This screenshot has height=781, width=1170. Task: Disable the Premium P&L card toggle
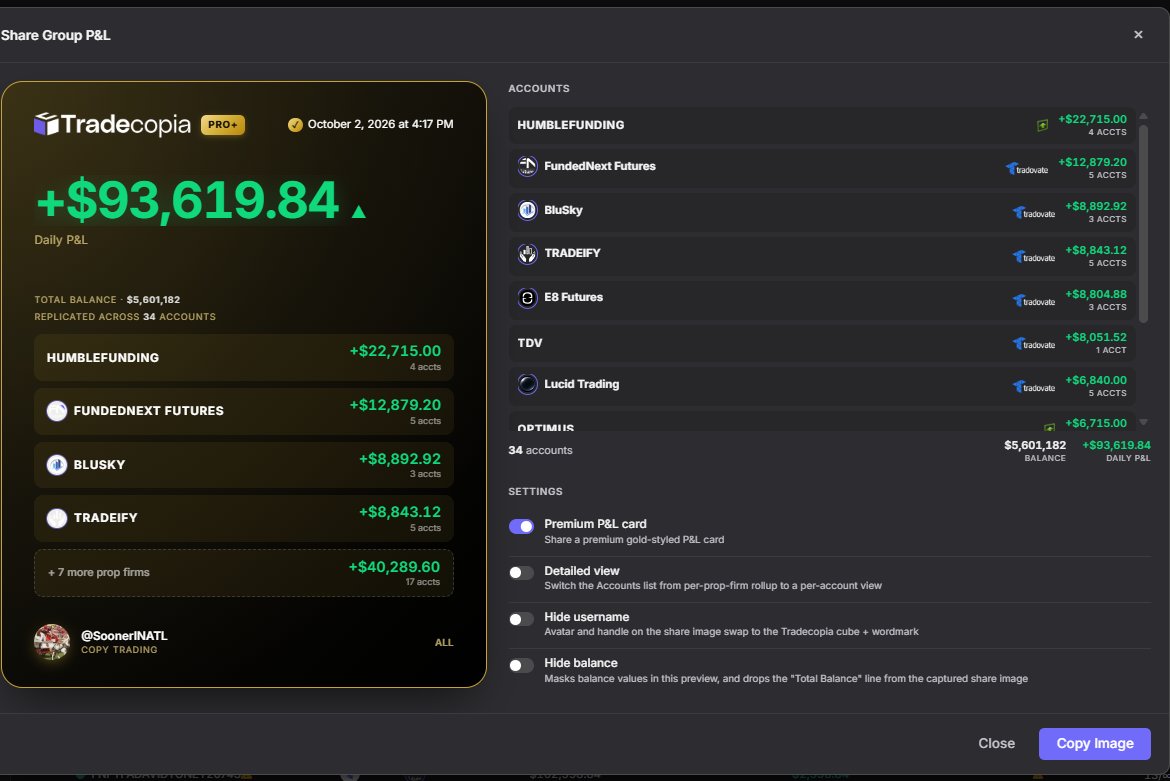pos(522,527)
